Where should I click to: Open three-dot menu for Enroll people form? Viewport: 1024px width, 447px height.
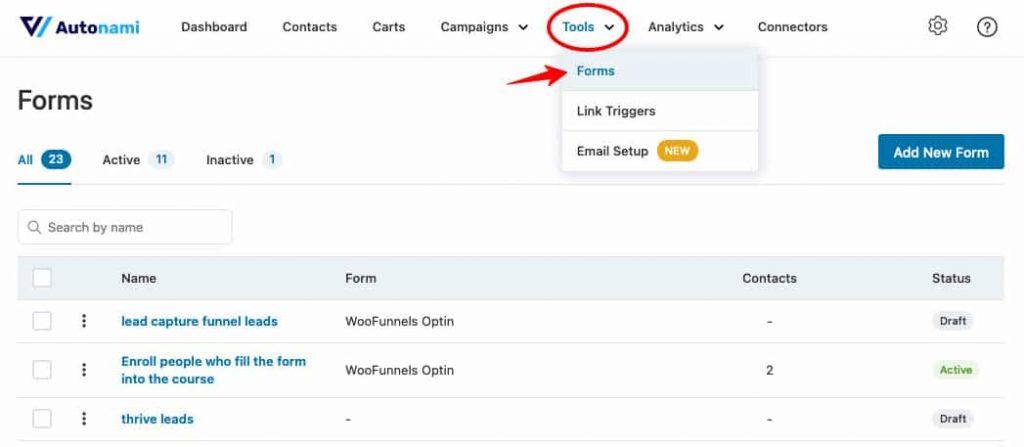(84, 370)
